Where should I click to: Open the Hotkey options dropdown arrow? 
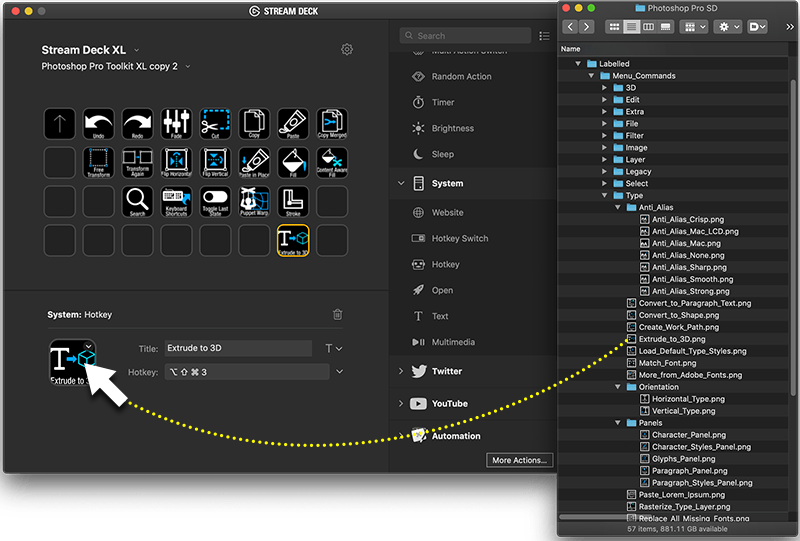tap(339, 372)
